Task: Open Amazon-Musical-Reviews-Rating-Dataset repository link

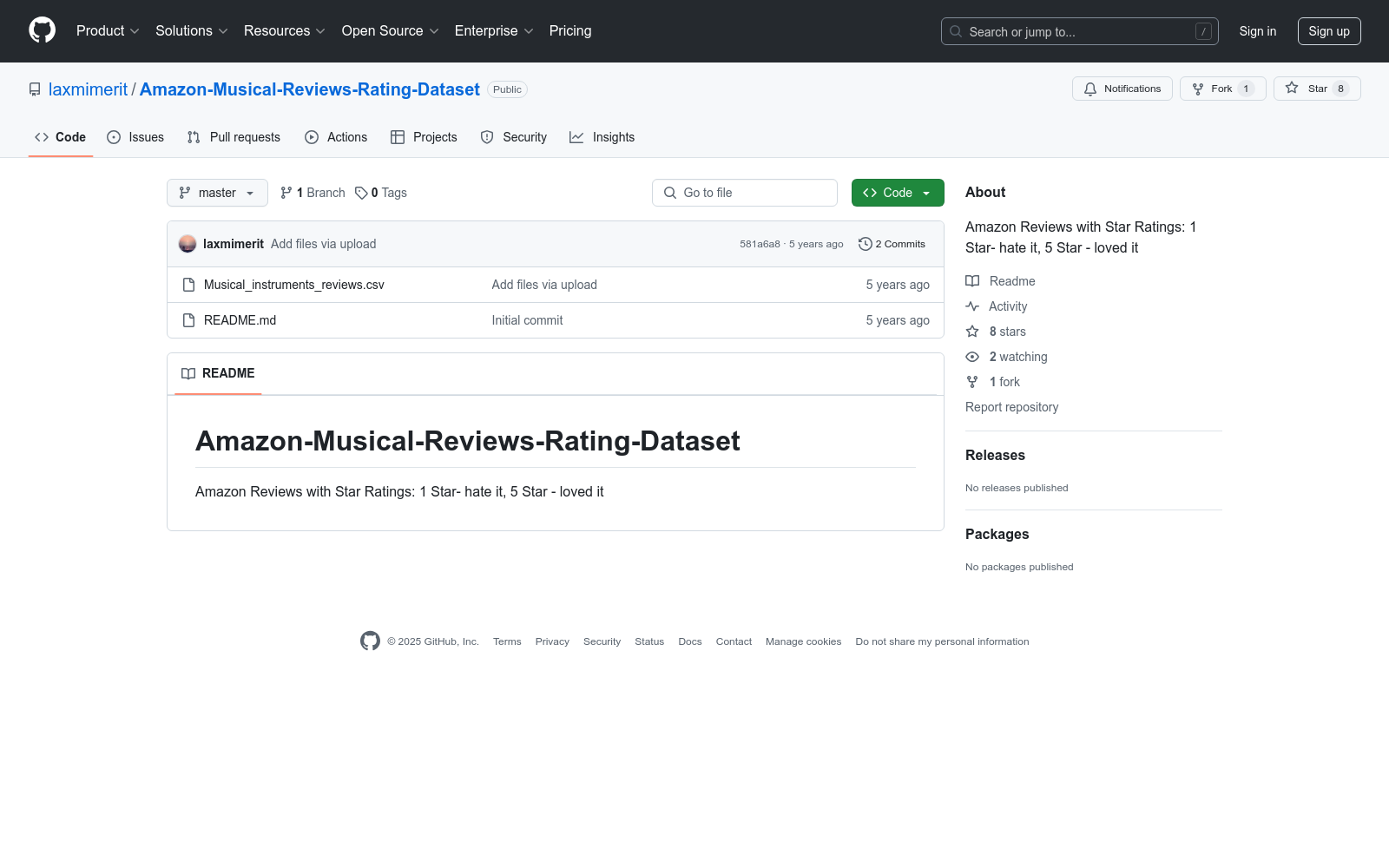Action: 310,89
